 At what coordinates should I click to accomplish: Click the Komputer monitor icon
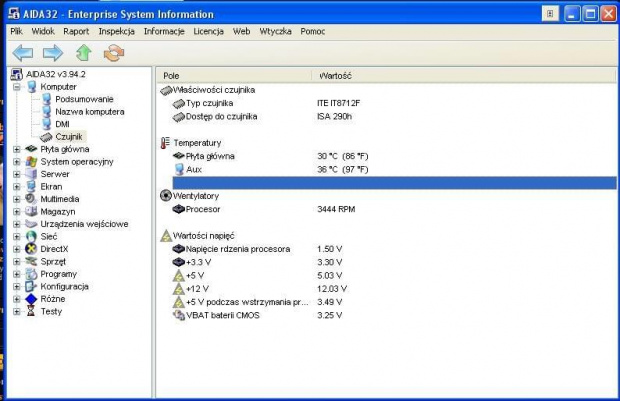[32, 87]
